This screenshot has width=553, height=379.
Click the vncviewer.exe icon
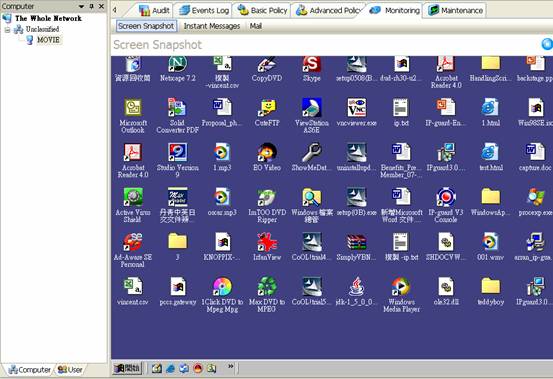point(356,113)
